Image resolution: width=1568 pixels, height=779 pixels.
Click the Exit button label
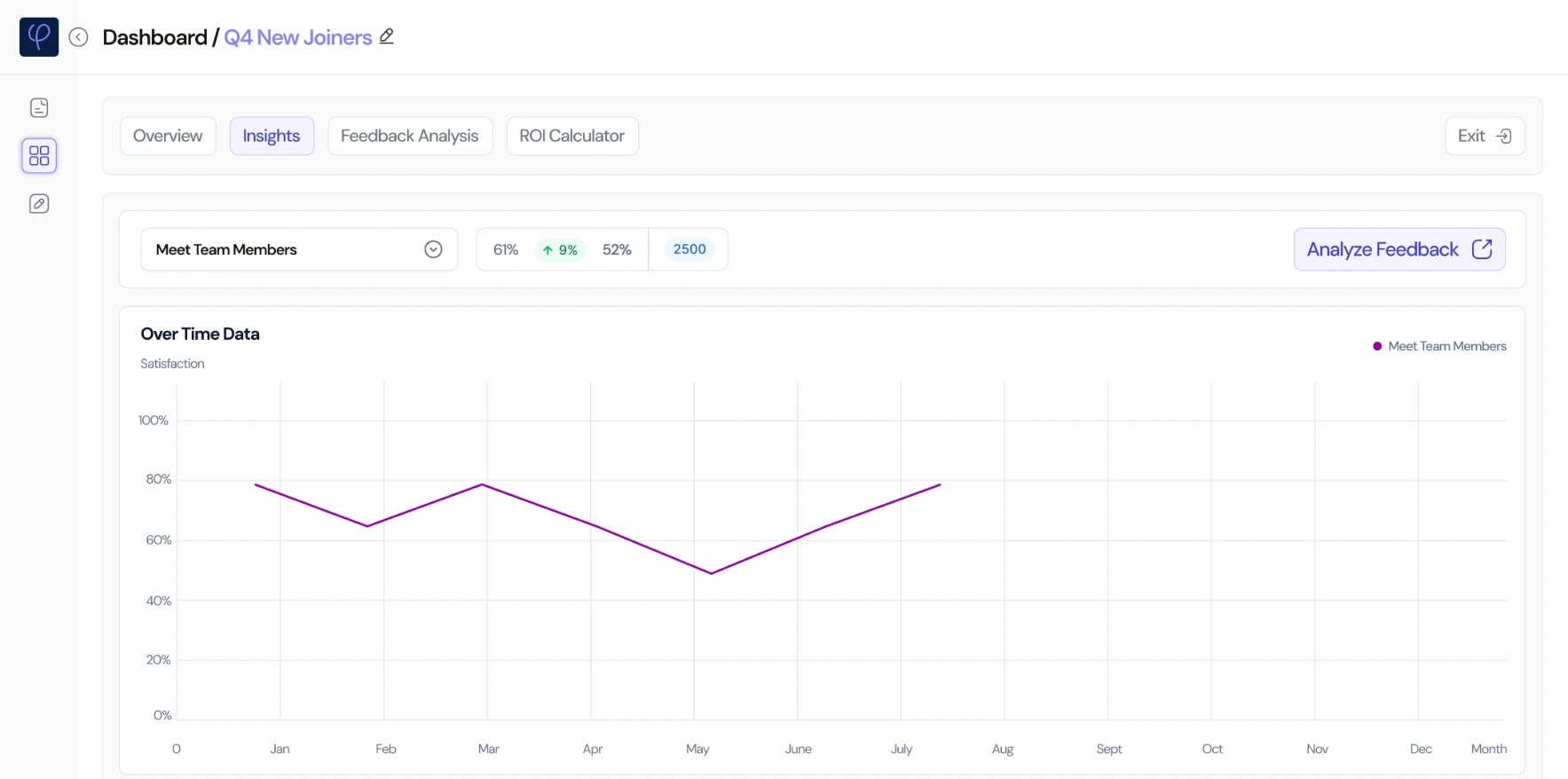(x=1471, y=136)
